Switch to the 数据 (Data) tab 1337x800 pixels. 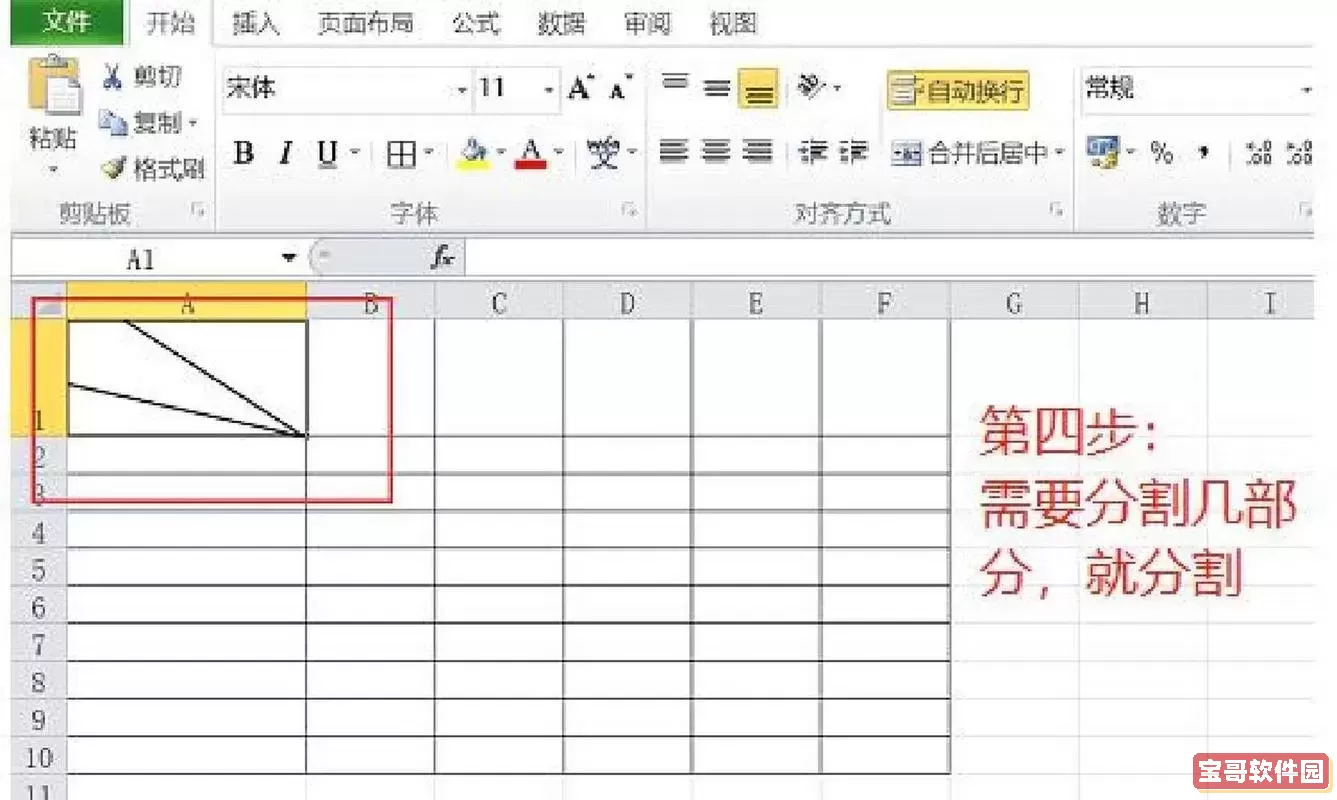(x=561, y=24)
